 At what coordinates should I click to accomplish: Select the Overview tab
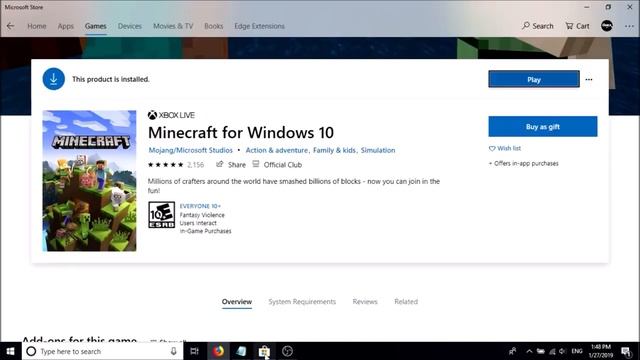[x=237, y=302]
